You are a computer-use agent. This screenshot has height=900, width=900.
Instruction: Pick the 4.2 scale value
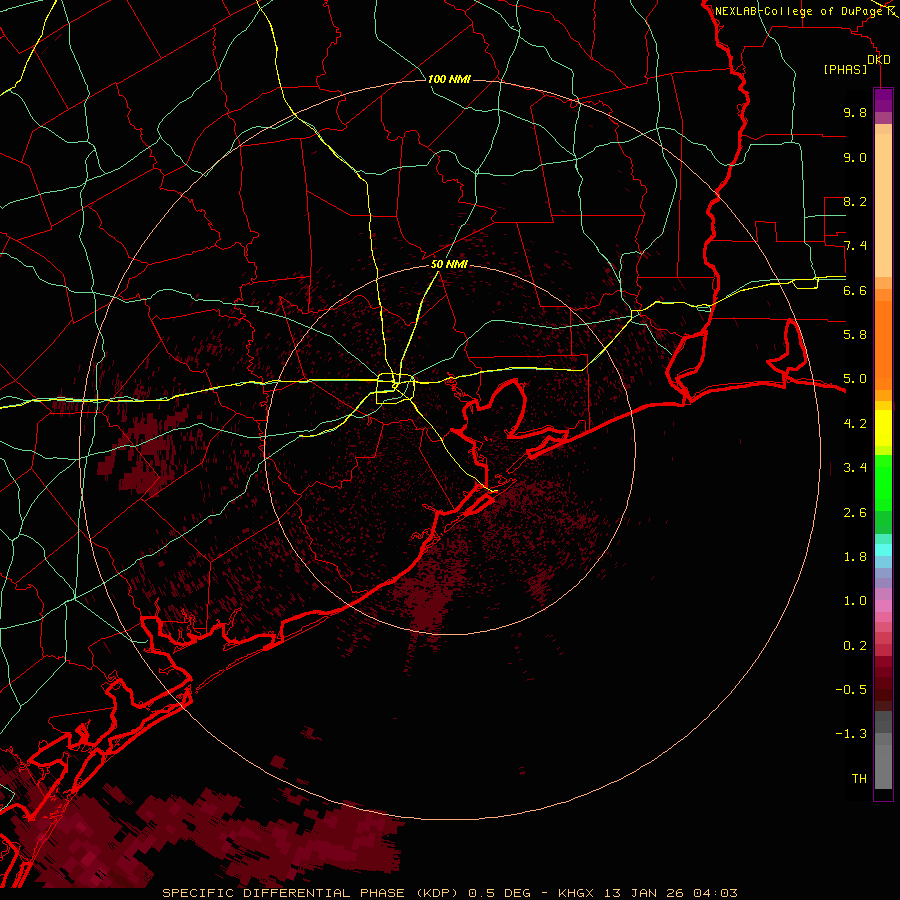coord(855,424)
